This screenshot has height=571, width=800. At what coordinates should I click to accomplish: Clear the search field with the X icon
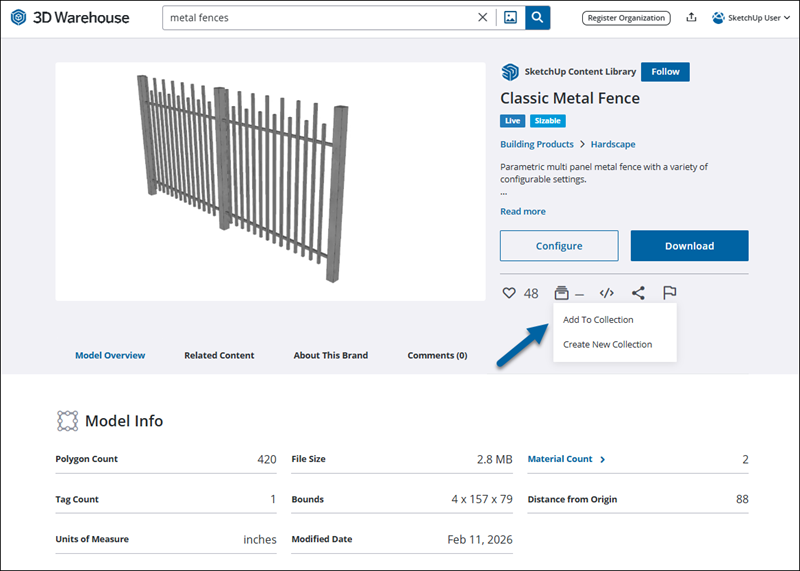(482, 17)
